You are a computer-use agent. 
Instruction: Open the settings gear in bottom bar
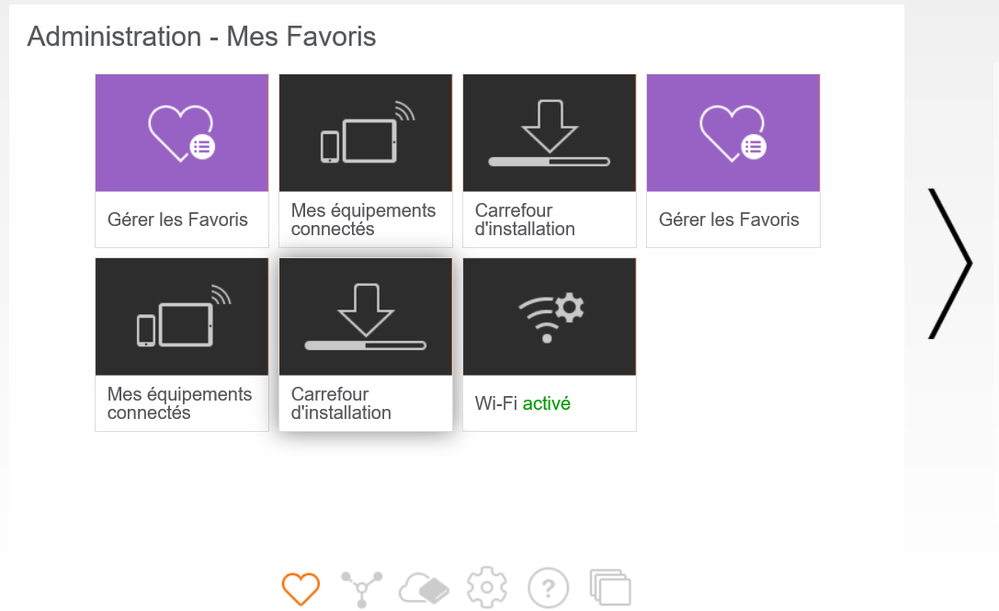click(487, 587)
